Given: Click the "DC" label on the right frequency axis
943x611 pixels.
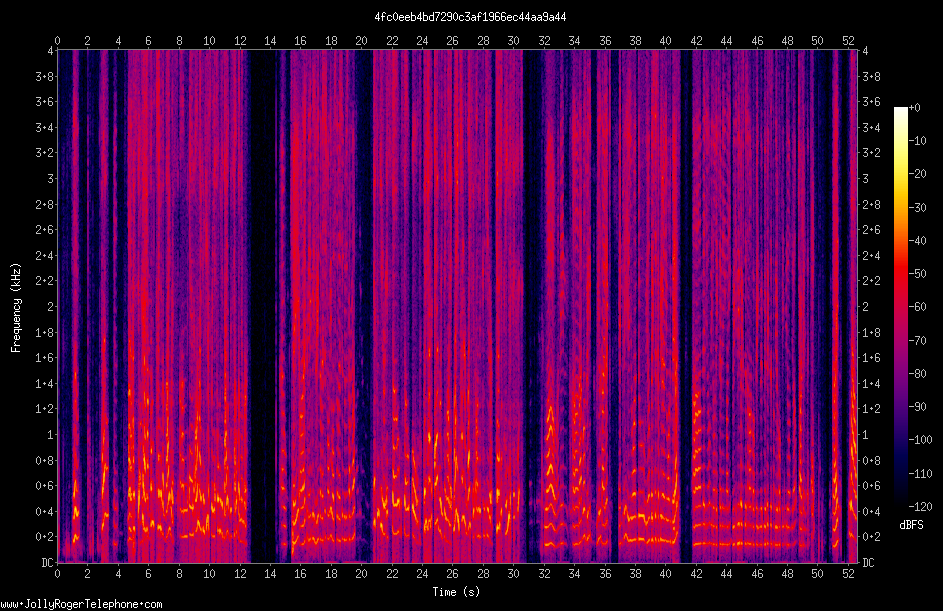Looking at the screenshot, I should [x=868, y=563].
